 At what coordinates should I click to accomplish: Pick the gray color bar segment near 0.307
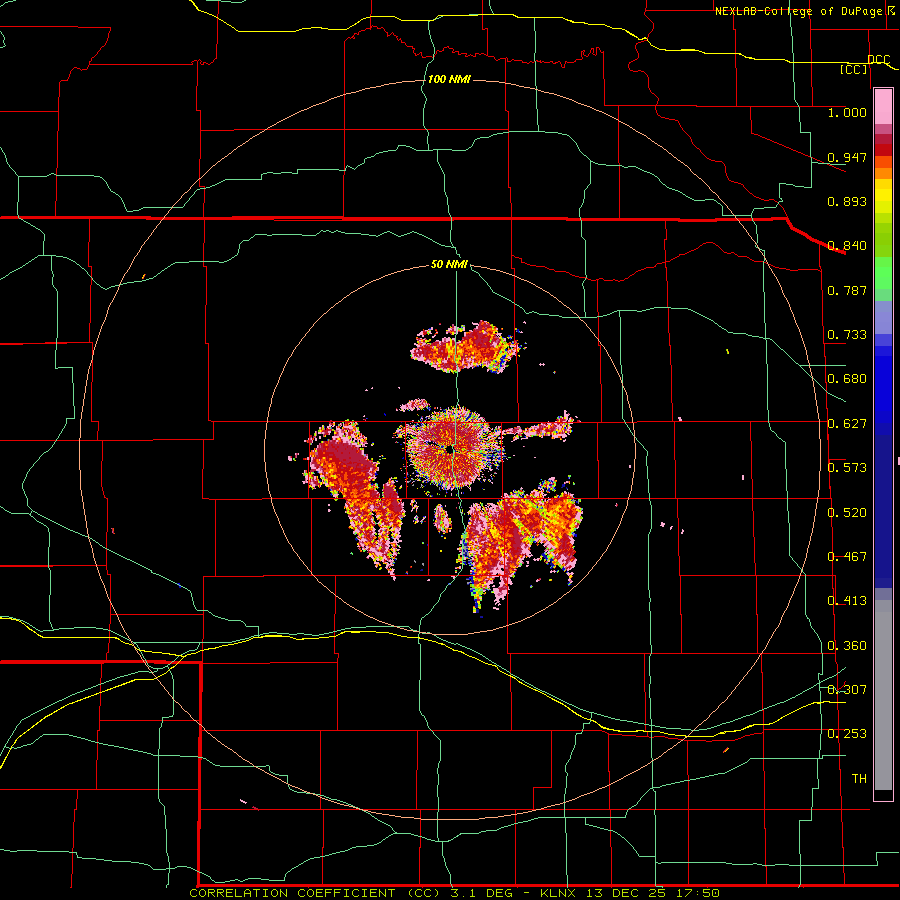click(x=883, y=695)
